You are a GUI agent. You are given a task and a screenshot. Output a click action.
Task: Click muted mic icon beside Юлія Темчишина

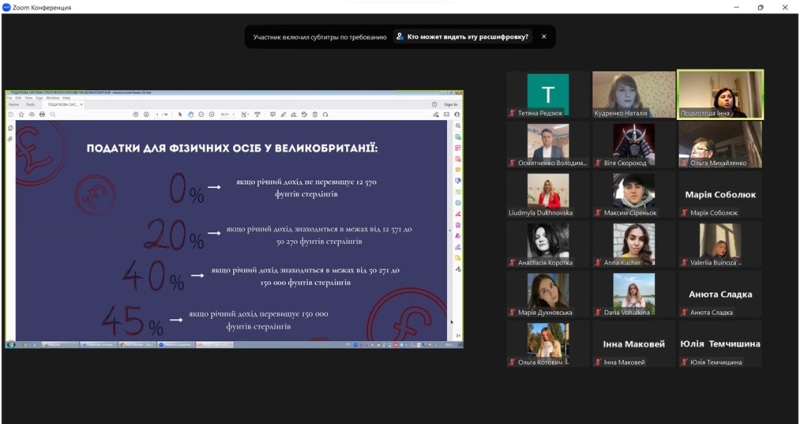point(684,362)
